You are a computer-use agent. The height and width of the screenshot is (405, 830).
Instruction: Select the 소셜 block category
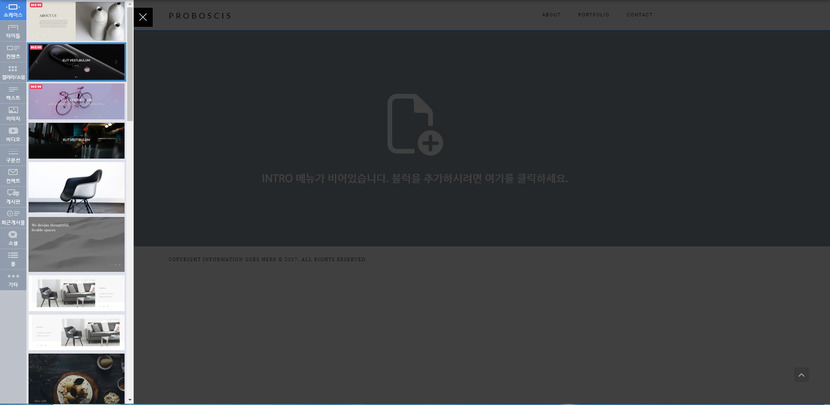coord(13,238)
